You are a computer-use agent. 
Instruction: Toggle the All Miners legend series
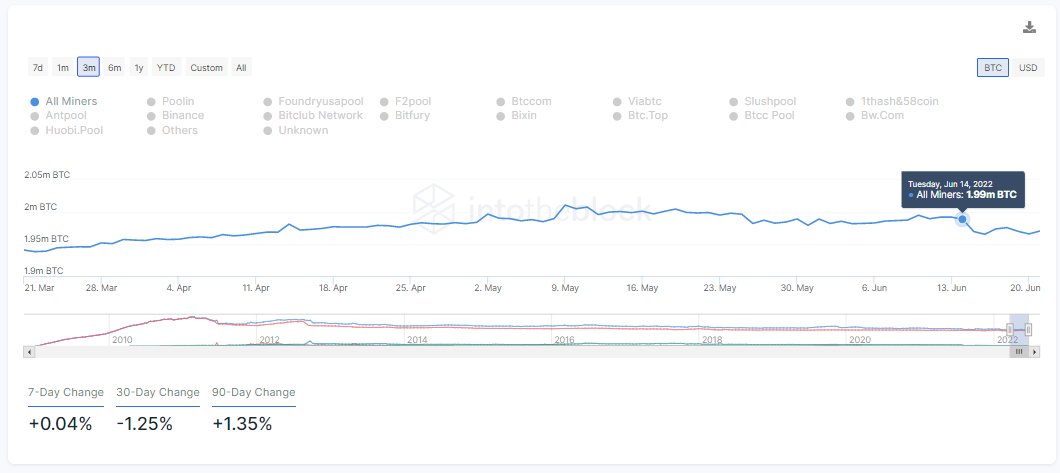35,102
